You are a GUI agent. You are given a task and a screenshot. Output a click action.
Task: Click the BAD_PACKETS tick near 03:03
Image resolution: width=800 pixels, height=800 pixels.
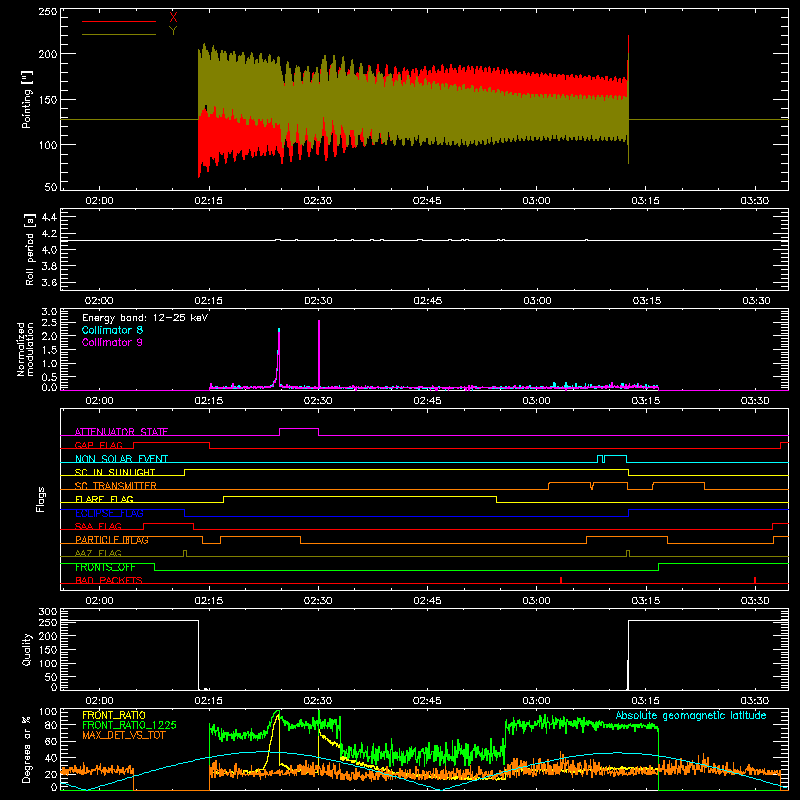coord(561,580)
